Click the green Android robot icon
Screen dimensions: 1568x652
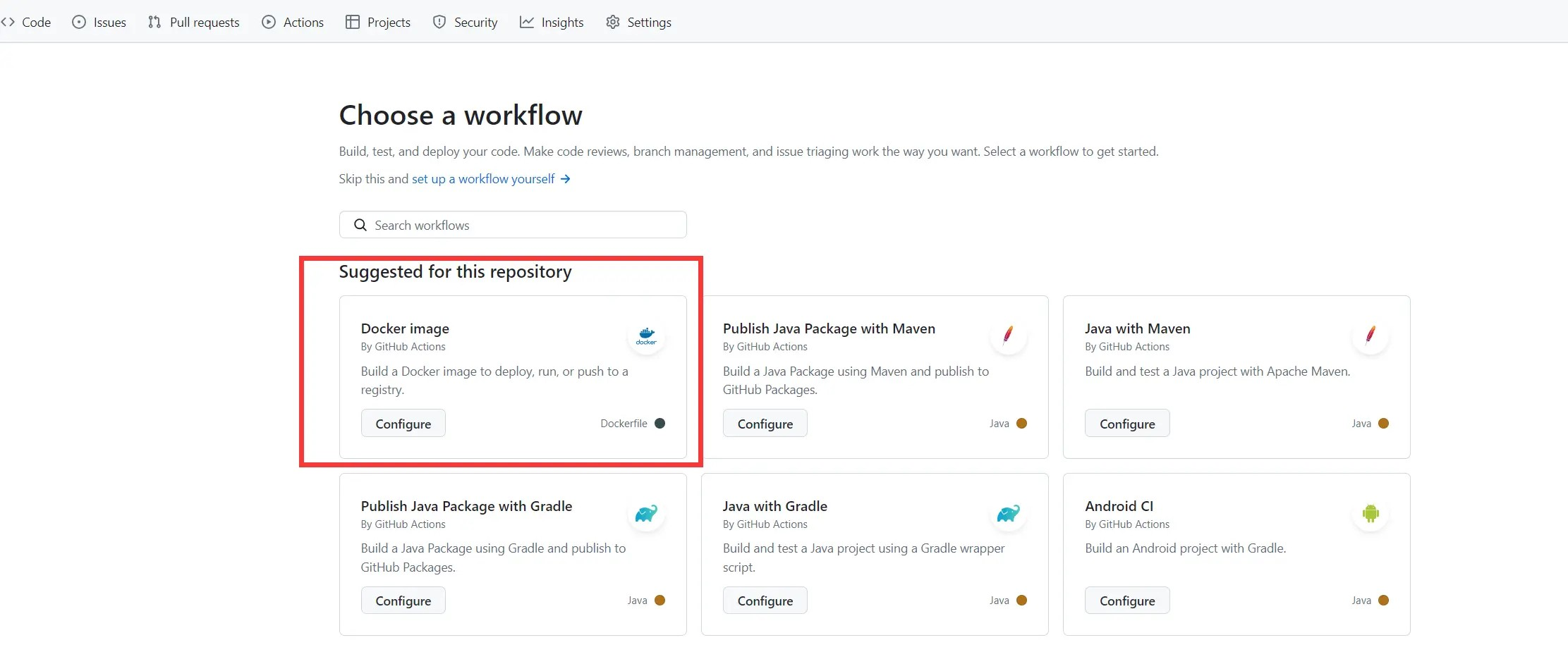(1371, 513)
